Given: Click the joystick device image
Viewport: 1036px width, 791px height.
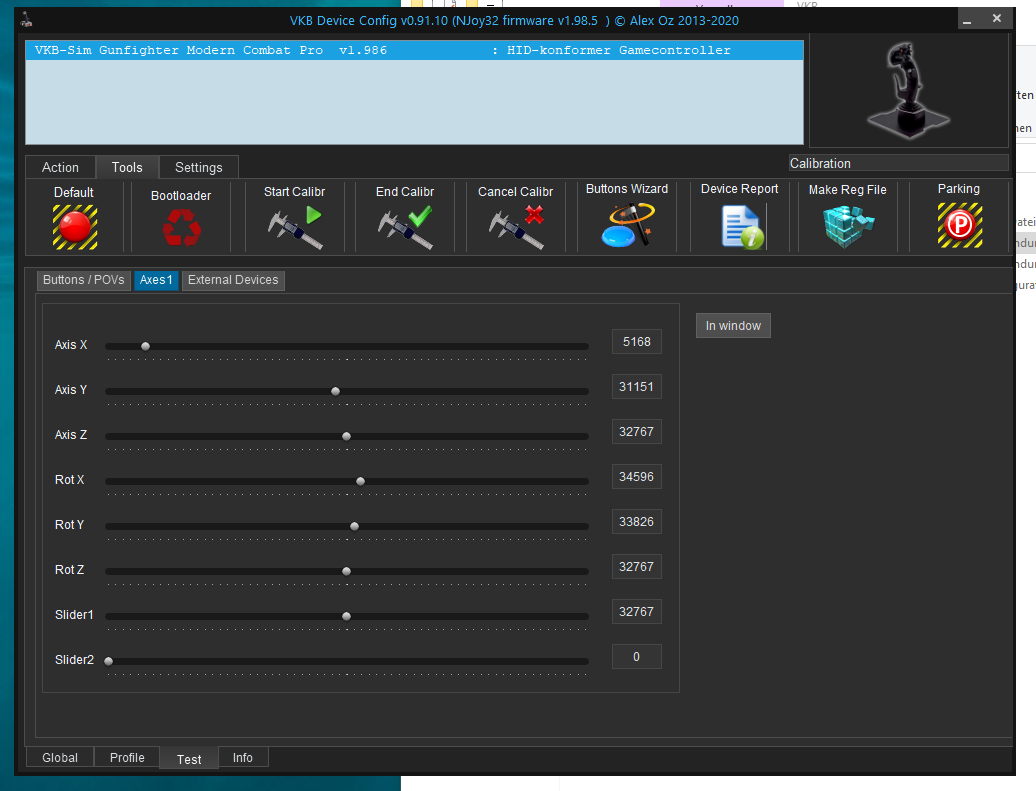Looking at the screenshot, I should 909,90.
